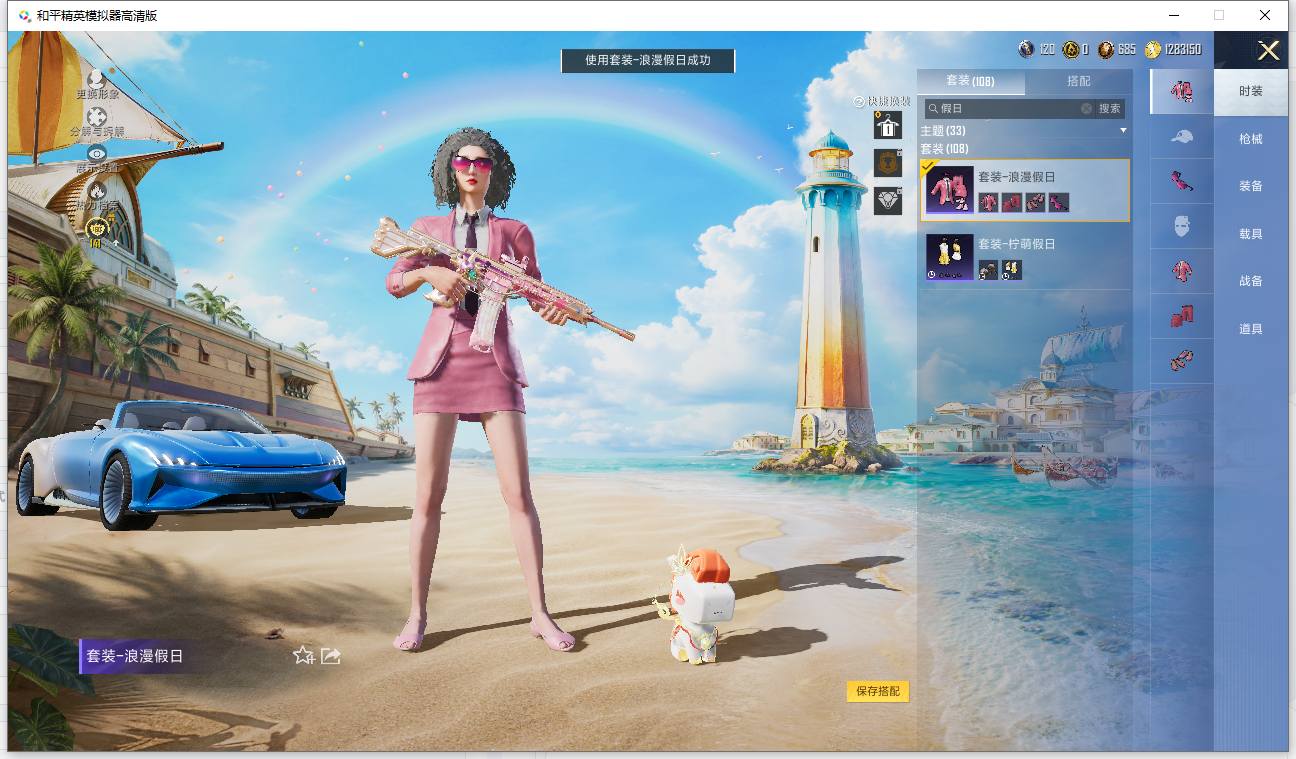Select the cap headwear category icon
The image size is (1296, 759).
[x=1182, y=136]
